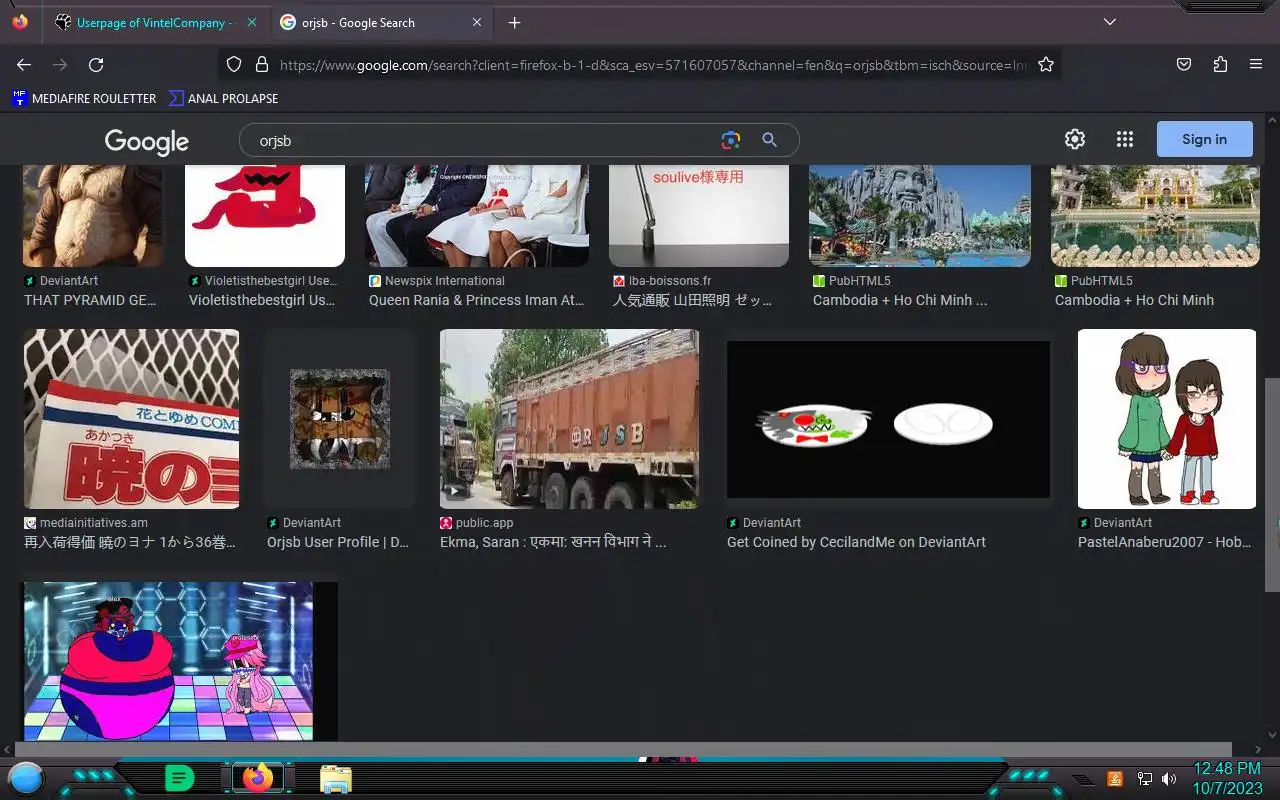Submit search with the magnifier icon
The width and height of the screenshot is (1280, 800).
click(x=769, y=140)
